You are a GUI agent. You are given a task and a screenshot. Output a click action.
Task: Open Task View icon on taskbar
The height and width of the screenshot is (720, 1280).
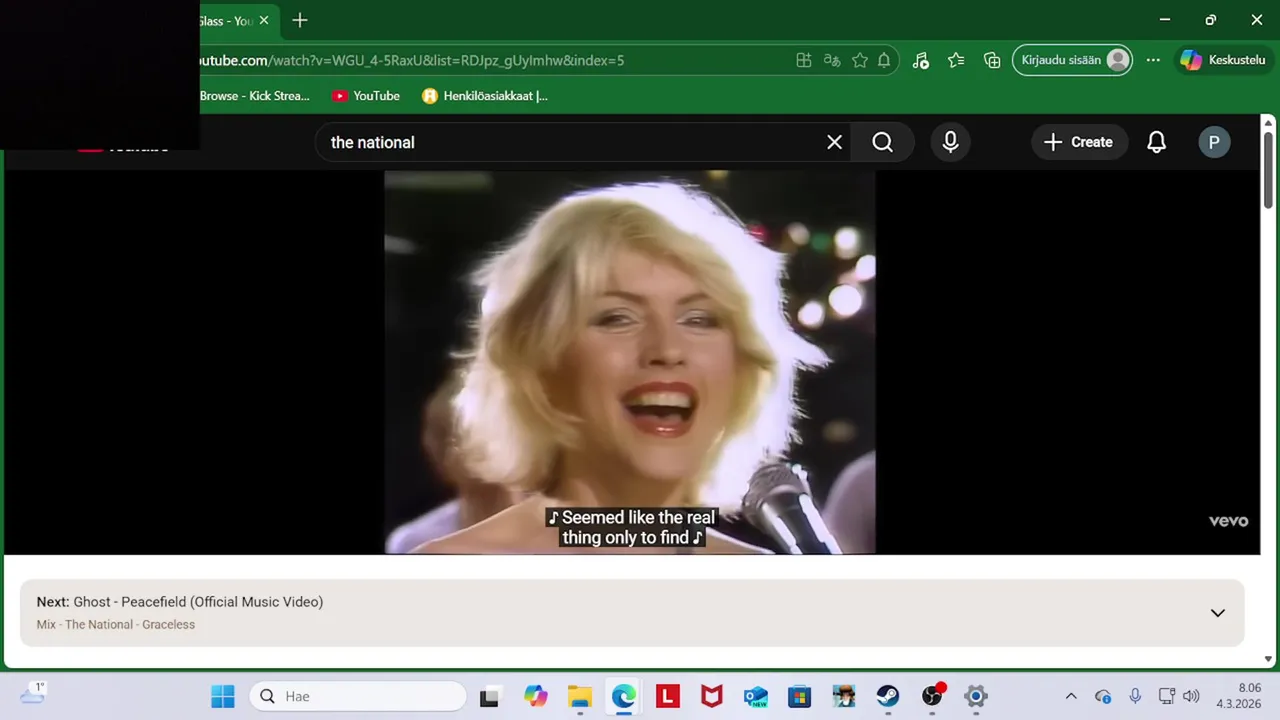[x=489, y=696]
